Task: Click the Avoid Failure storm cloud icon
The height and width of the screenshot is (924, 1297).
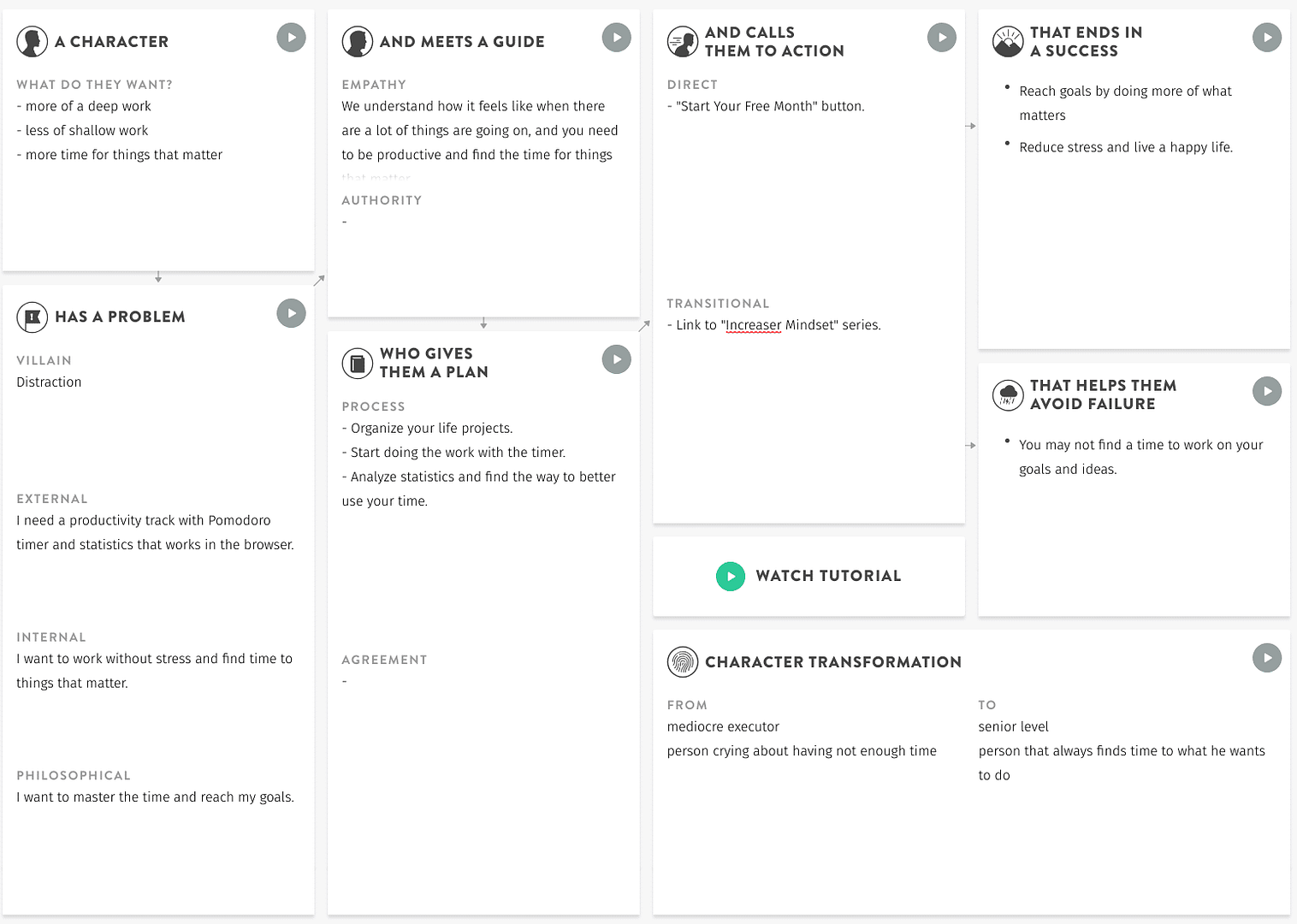Action: pyautogui.click(x=1008, y=394)
